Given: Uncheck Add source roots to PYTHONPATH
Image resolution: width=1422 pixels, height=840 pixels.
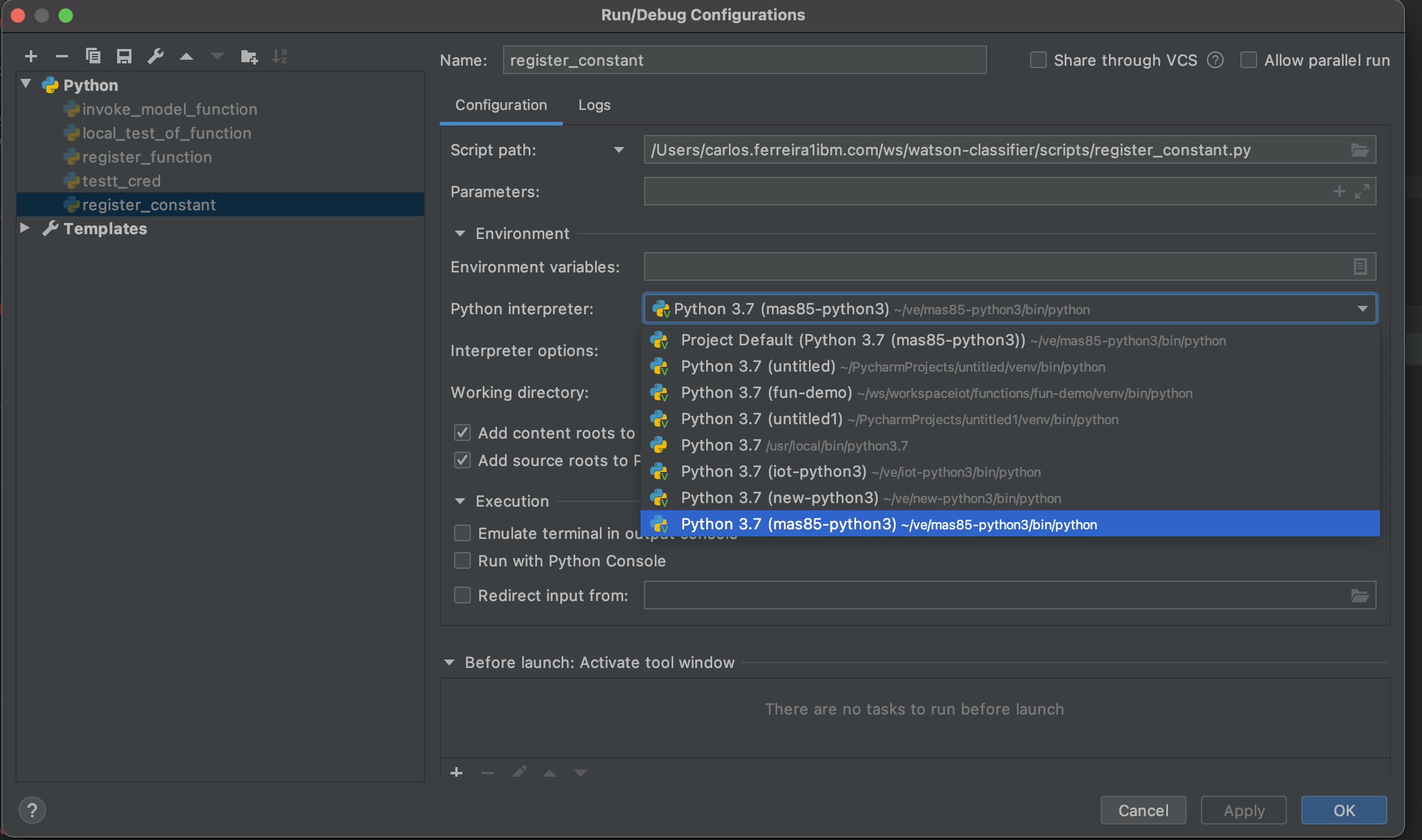Looking at the screenshot, I should (x=462, y=460).
